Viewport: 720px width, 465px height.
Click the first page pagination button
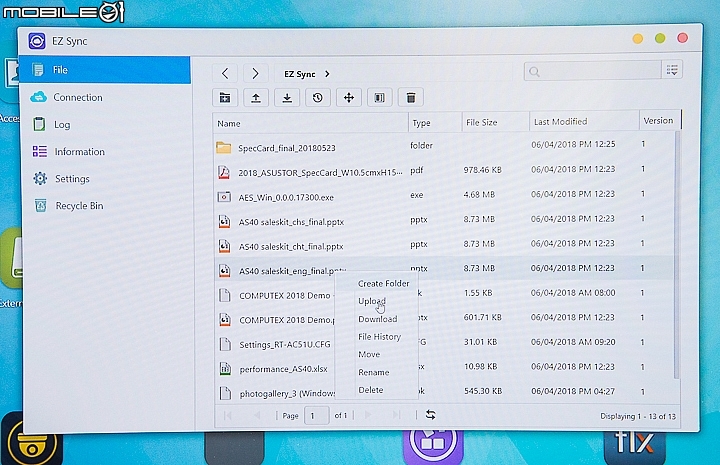[228, 416]
